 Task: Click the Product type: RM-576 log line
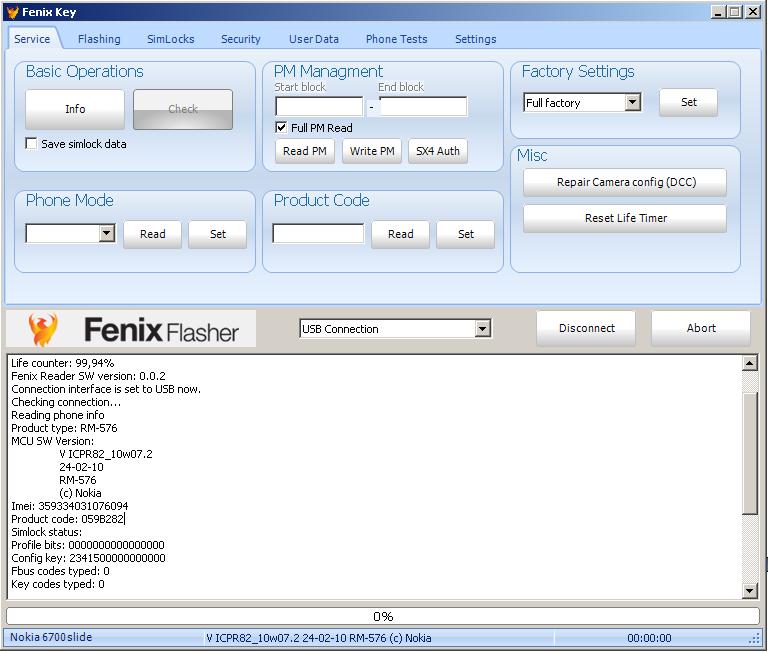(64, 428)
